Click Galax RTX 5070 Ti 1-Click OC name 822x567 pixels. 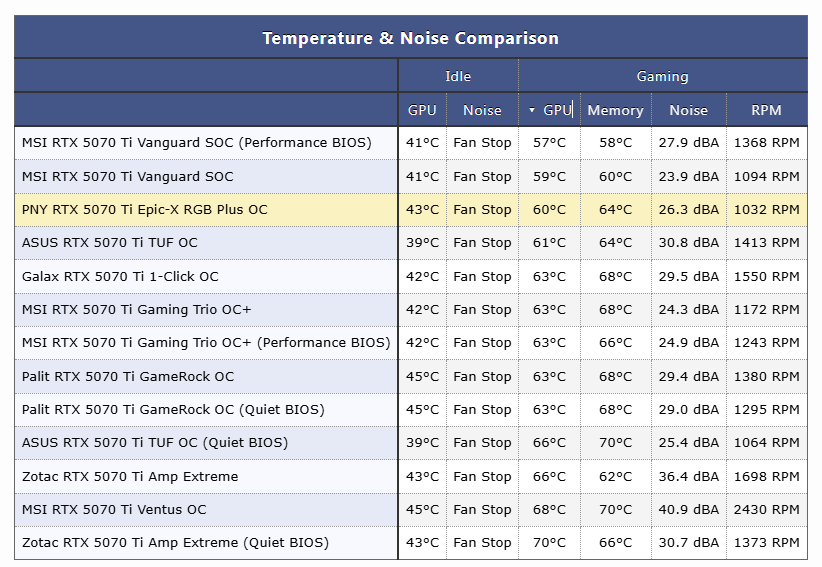coord(120,276)
